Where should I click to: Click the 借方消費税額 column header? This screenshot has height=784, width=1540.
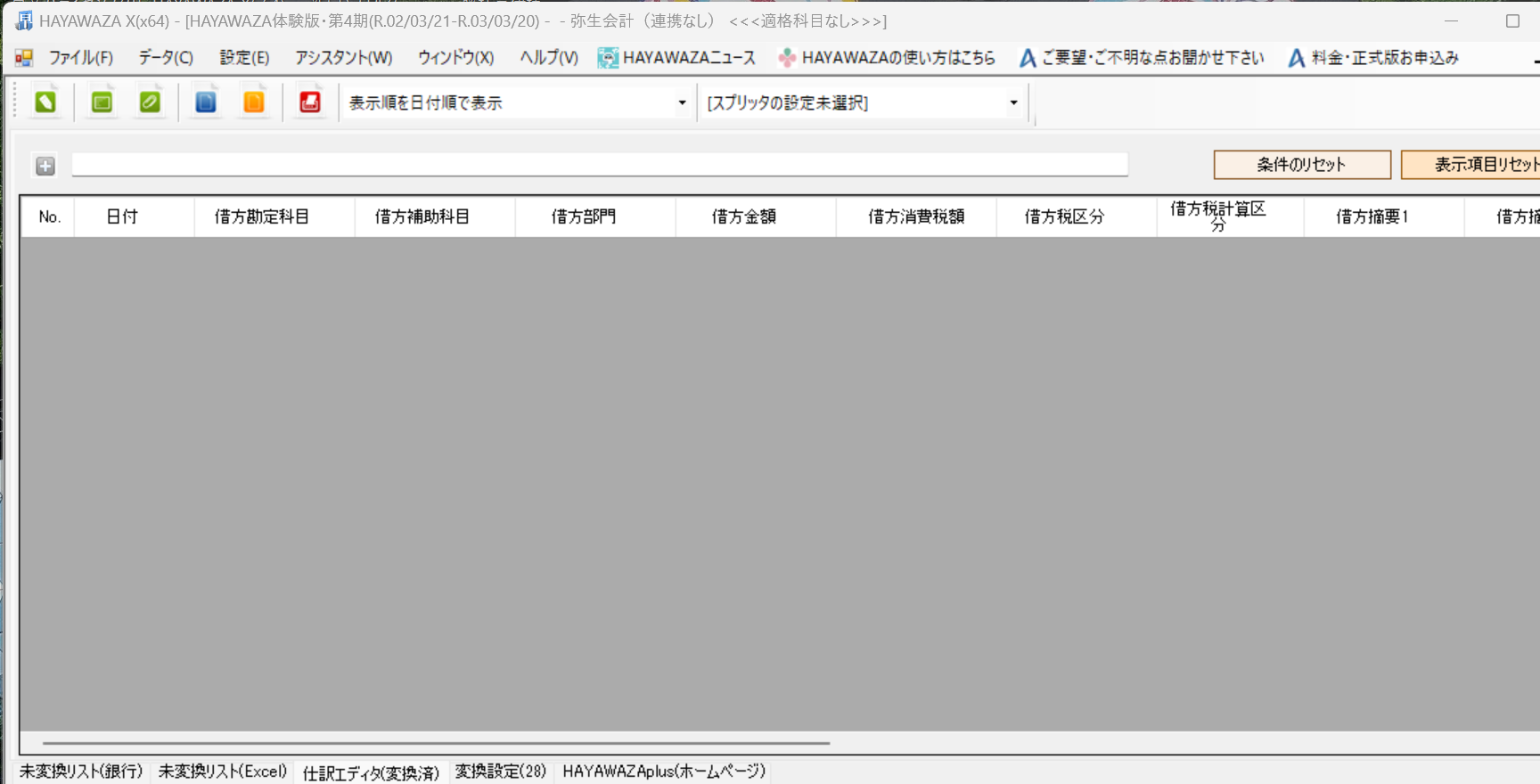point(916,216)
